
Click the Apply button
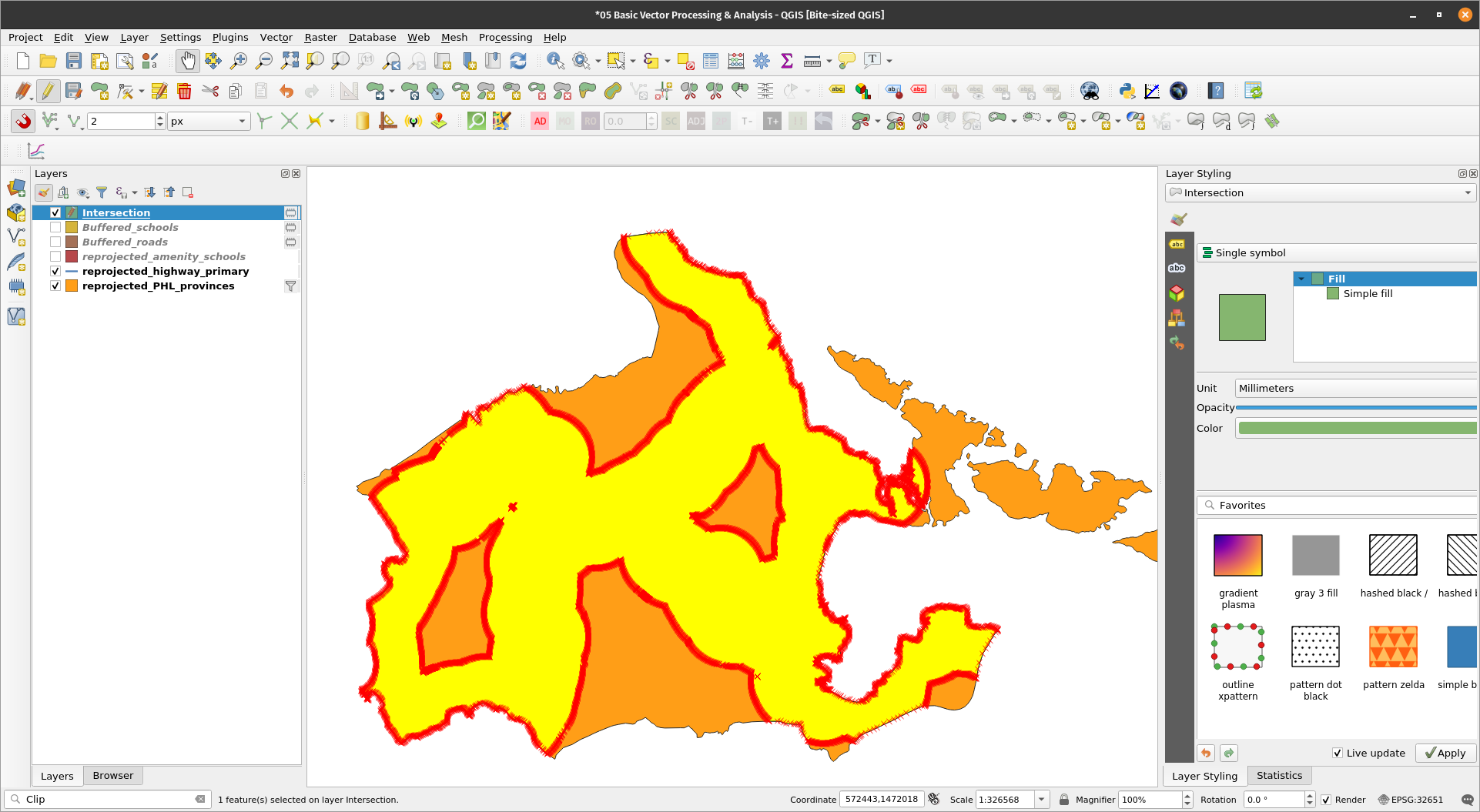coord(1445,753)
